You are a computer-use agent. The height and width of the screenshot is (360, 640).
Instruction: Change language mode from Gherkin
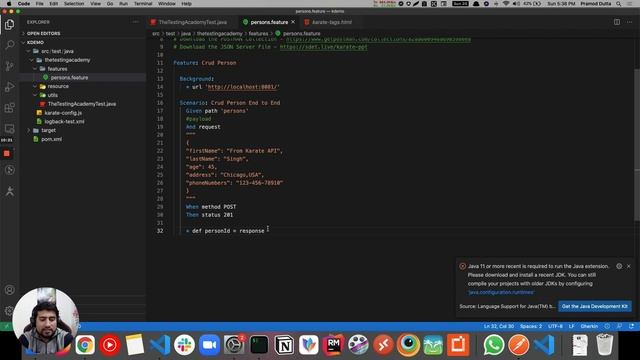[589, 327]
